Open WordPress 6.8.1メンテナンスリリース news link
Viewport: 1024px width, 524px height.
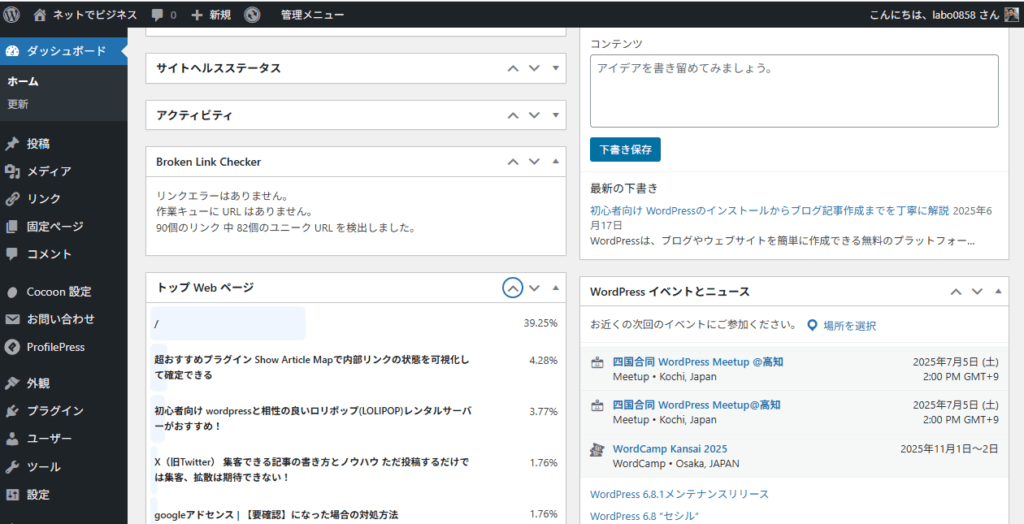click(679, 494)
